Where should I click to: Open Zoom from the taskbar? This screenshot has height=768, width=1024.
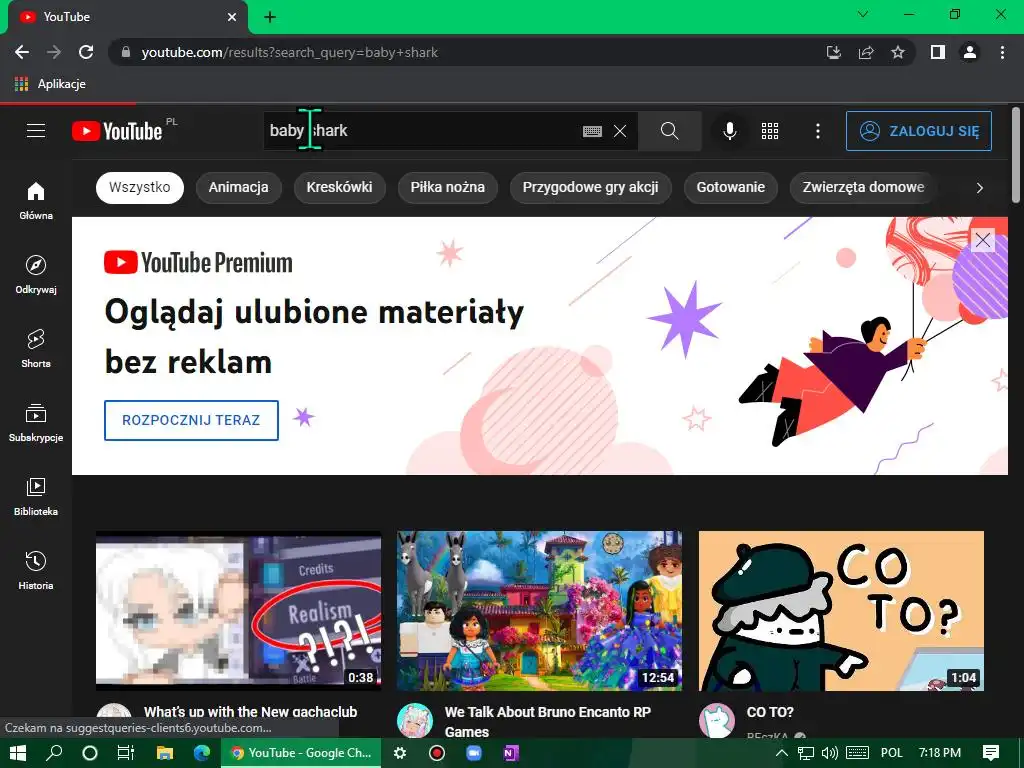click(474, 753)
